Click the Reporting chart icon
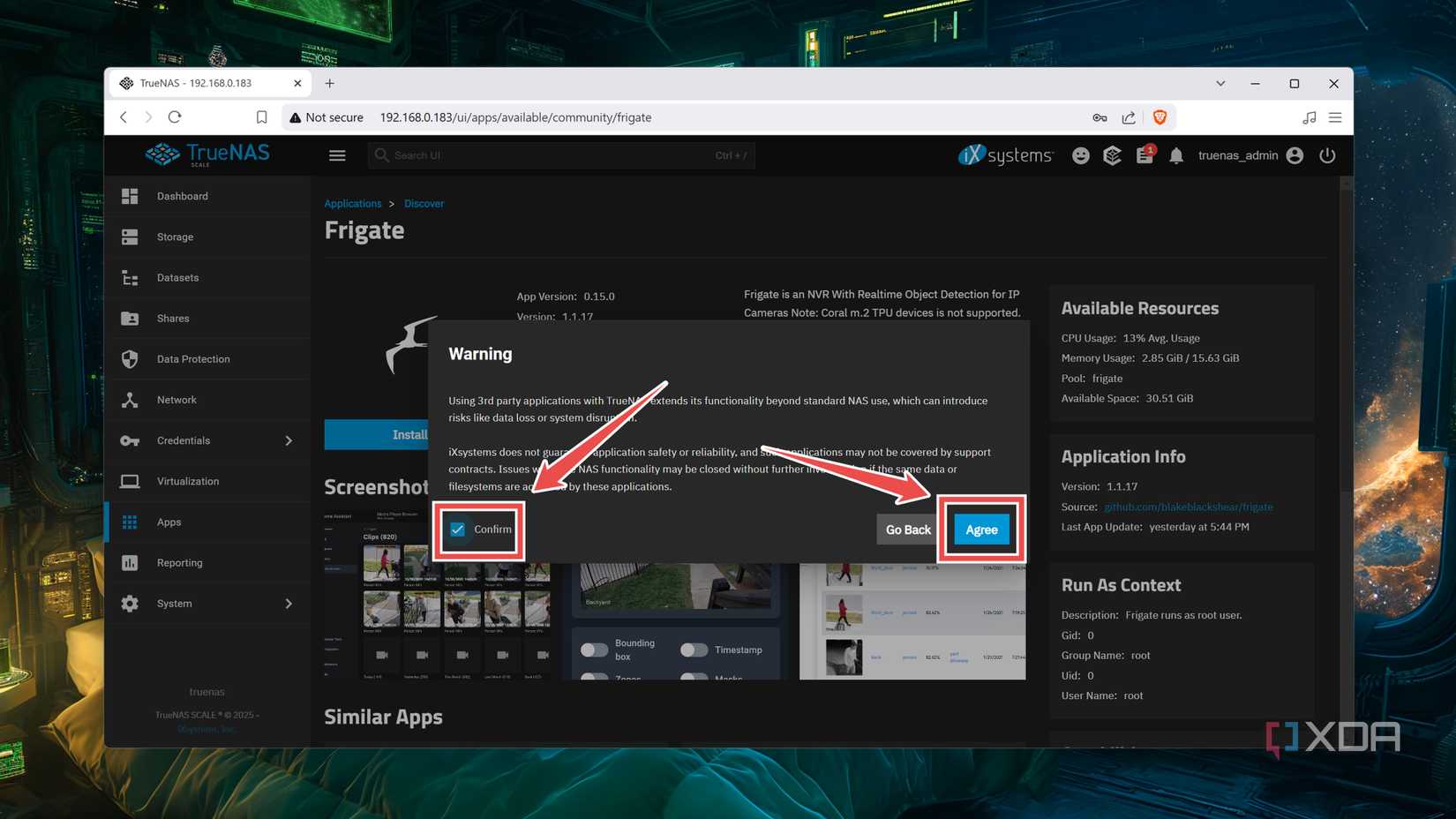 coord(130,563)
